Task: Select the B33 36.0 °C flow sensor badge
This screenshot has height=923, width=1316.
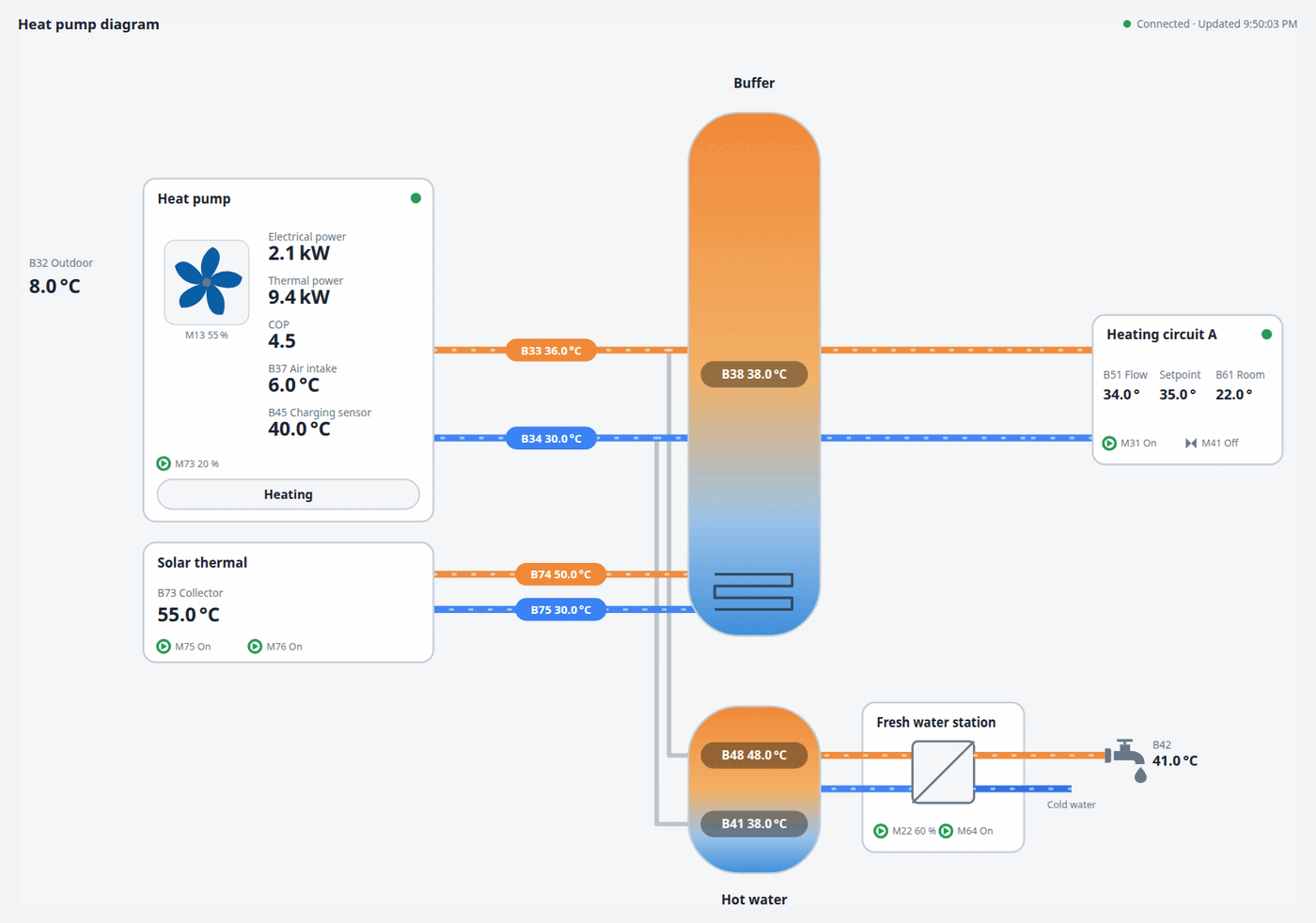Action: coord(551,351)
